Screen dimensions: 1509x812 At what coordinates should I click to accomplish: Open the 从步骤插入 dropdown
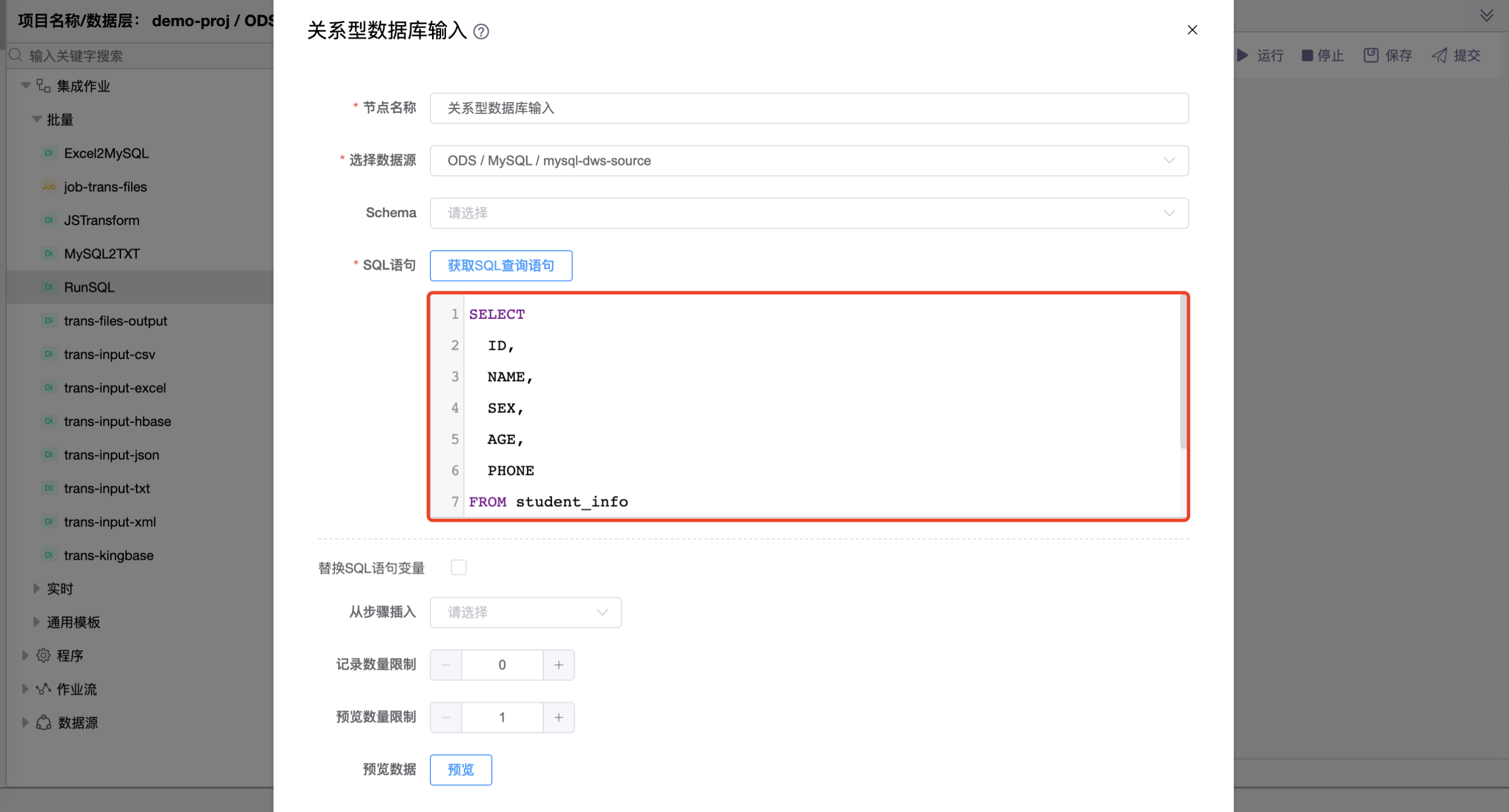tap(525, 612)
